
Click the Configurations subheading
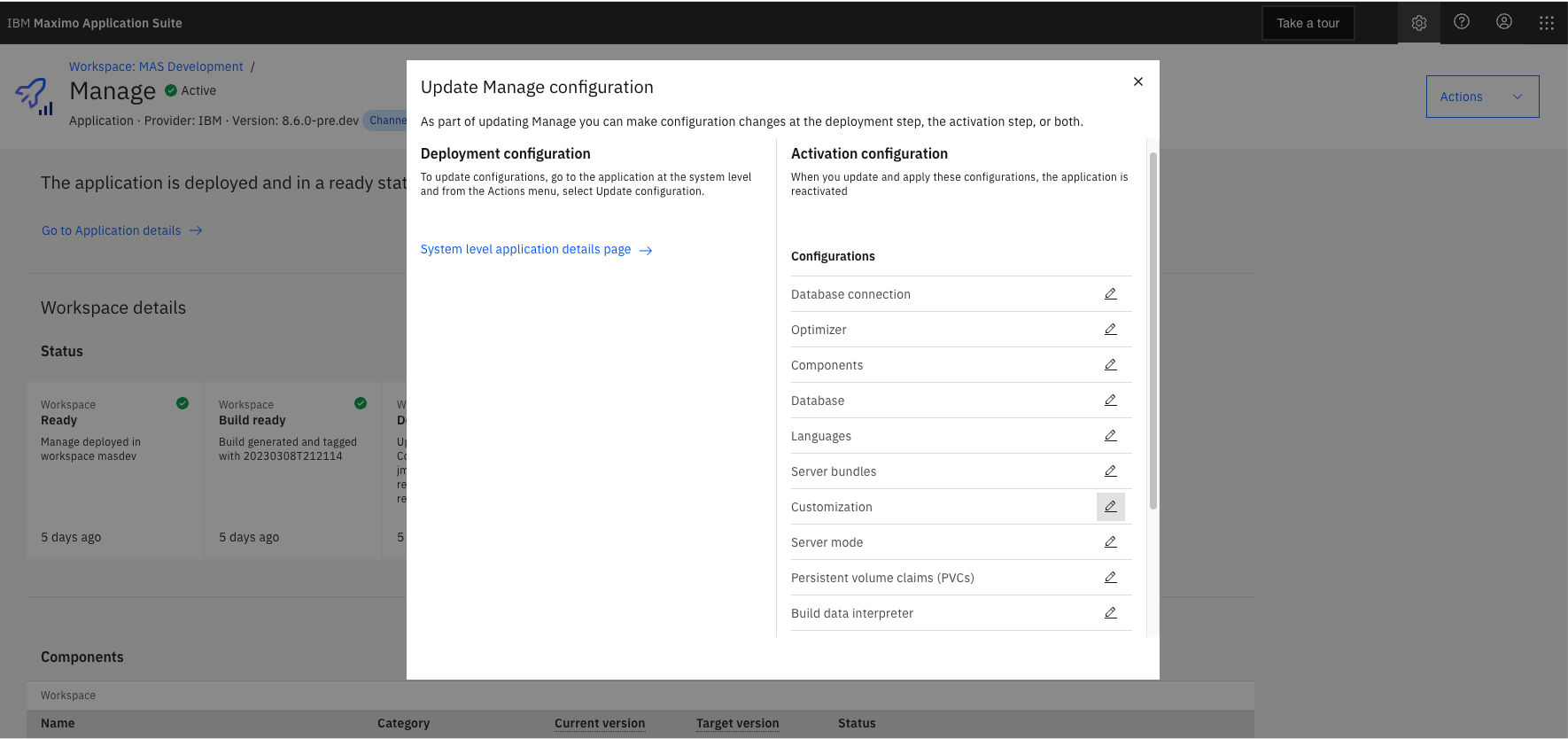tap(833, 256)
